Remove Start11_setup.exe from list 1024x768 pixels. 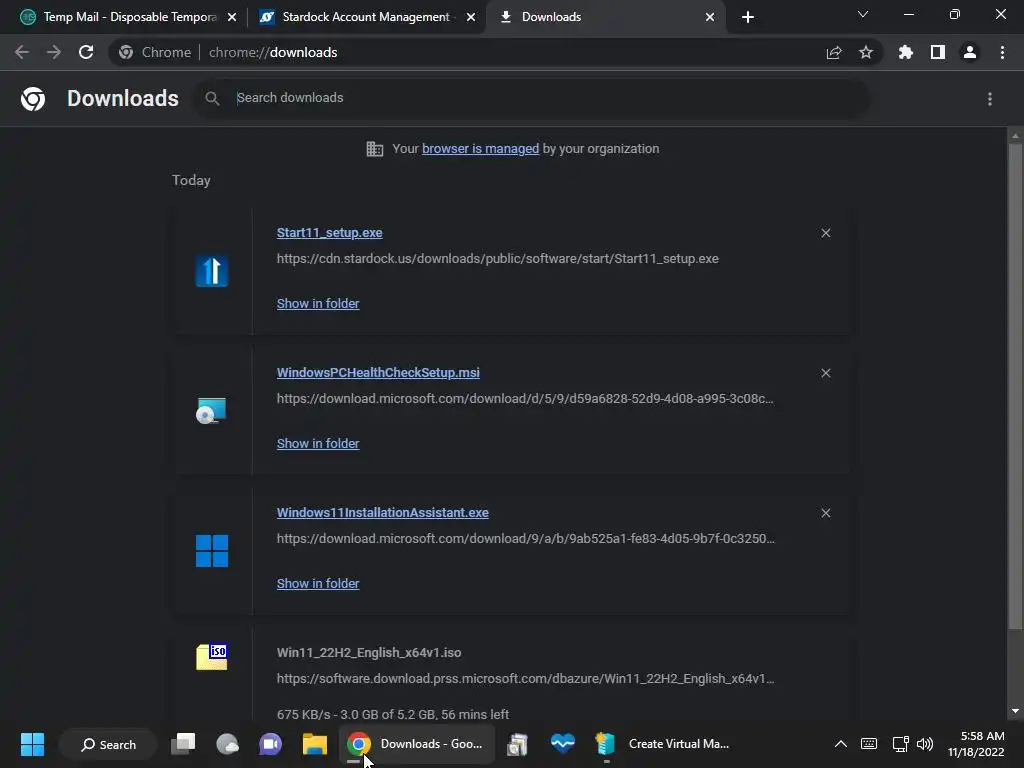pos(826,233)
